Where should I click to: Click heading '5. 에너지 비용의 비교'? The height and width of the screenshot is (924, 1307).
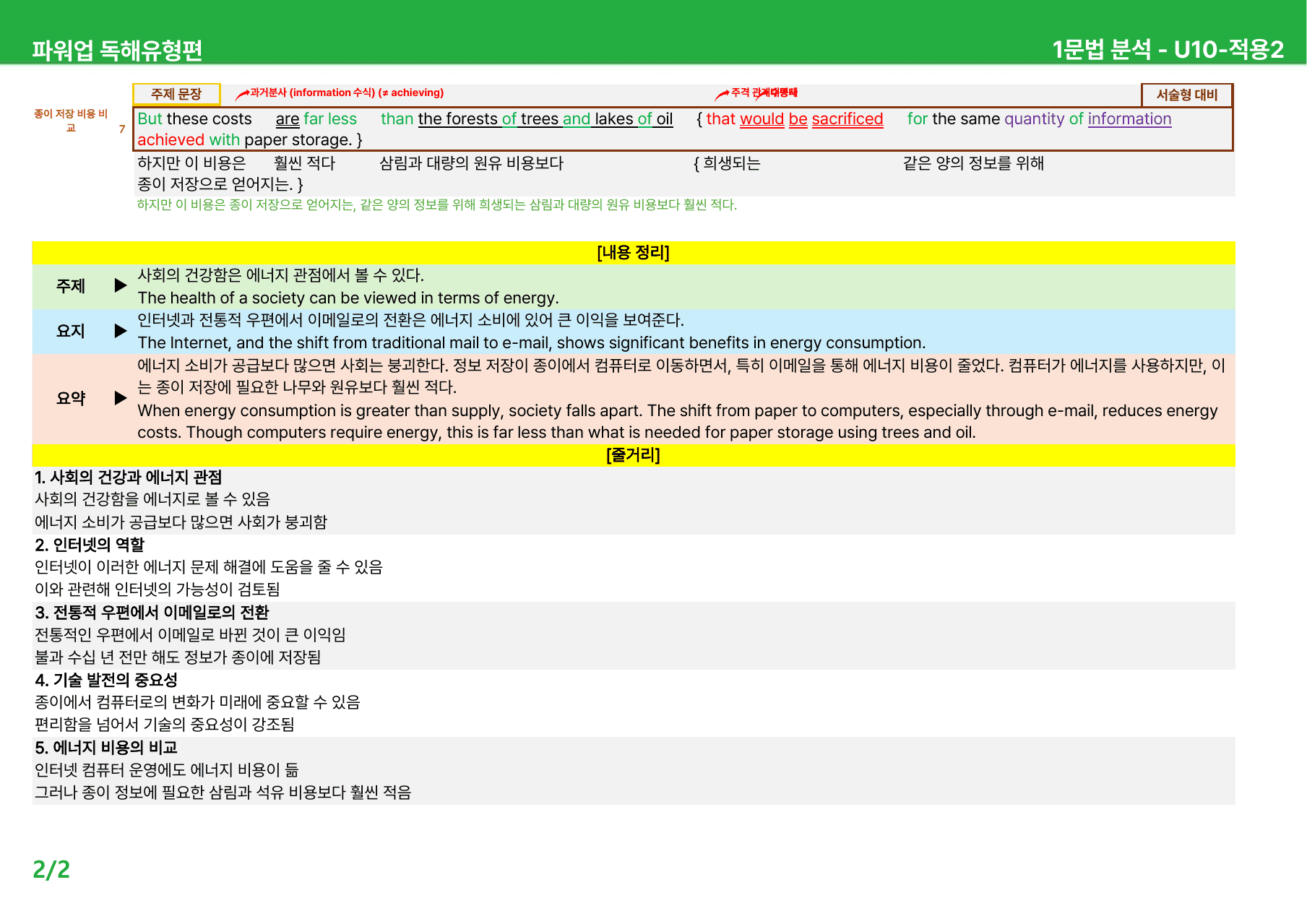[x=106, y=748]
